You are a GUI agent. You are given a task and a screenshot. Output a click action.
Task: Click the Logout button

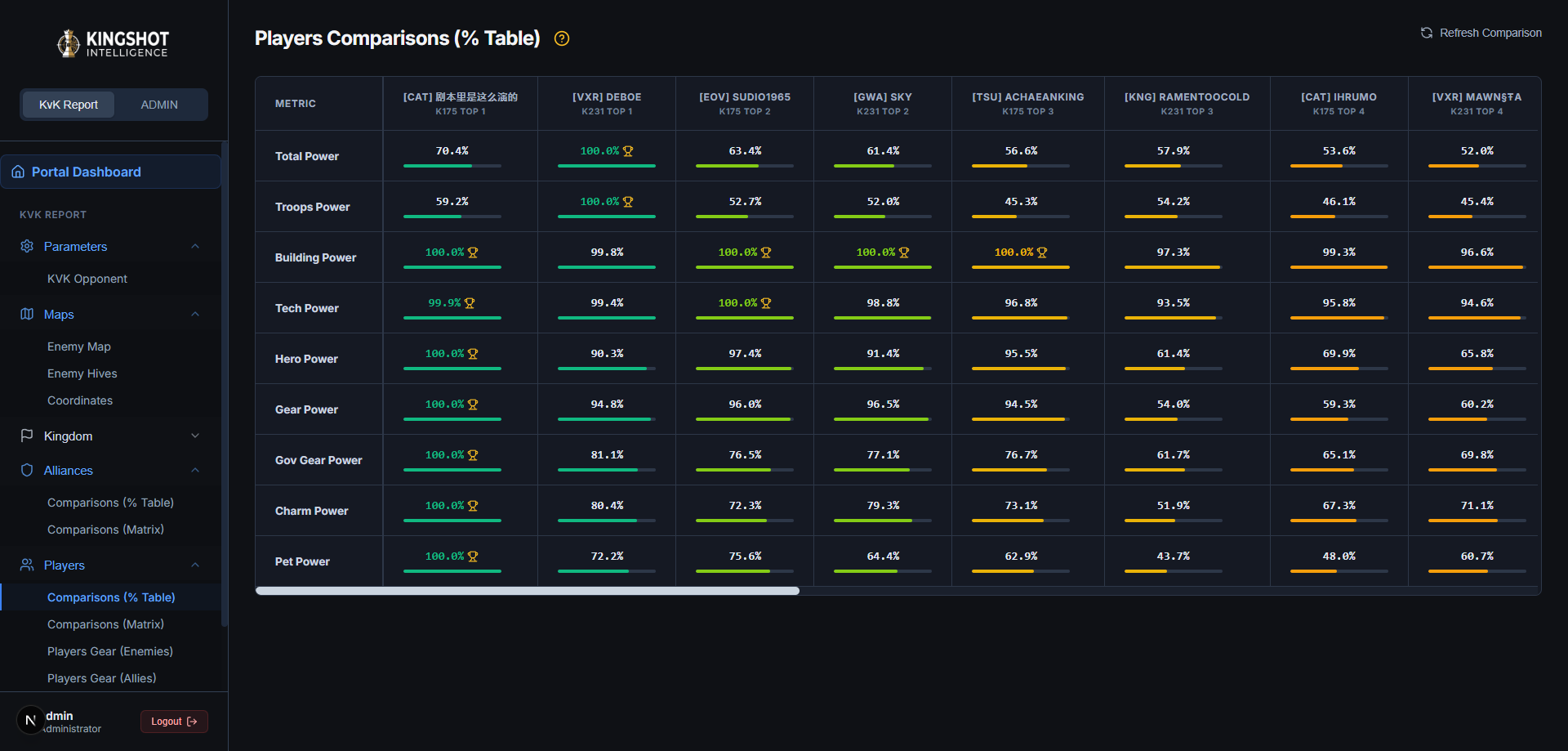174,722
